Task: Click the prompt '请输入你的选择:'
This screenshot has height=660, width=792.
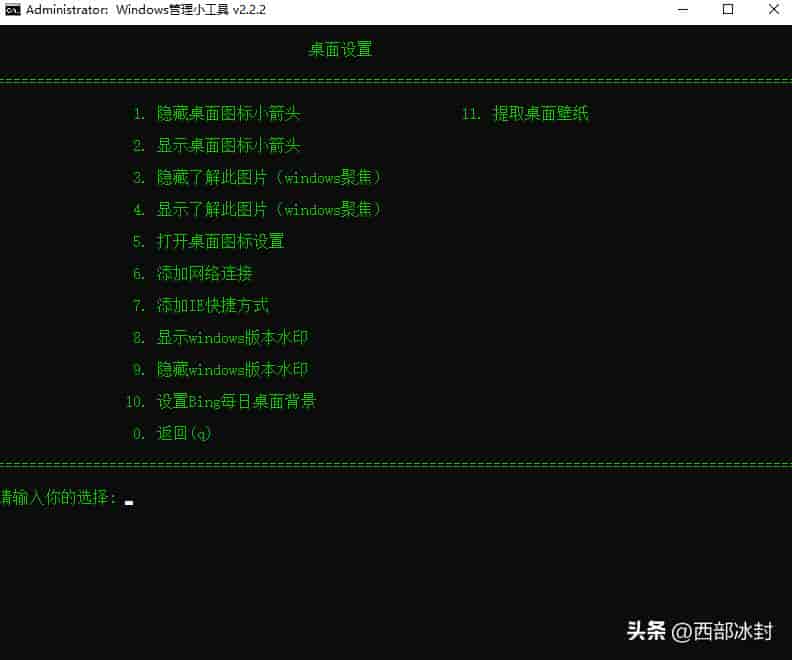Action: click(x=59, y=497)
